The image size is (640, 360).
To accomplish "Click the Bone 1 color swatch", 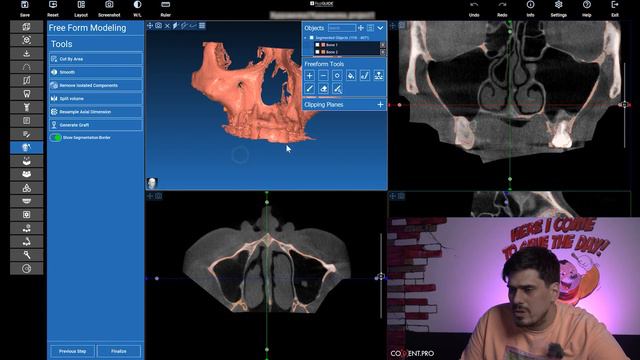I will (323, 45).
